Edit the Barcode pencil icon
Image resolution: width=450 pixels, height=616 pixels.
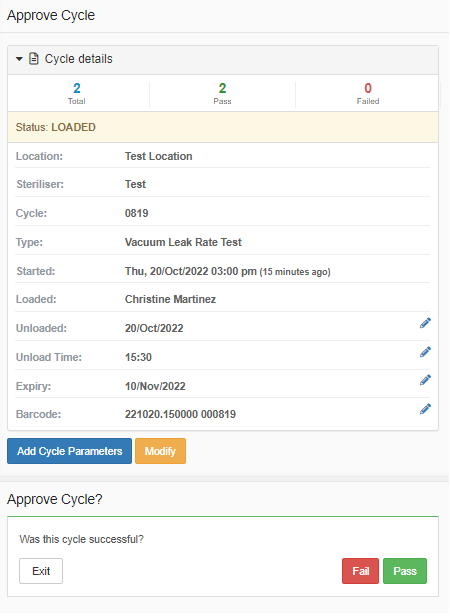[x=426, y=410]
